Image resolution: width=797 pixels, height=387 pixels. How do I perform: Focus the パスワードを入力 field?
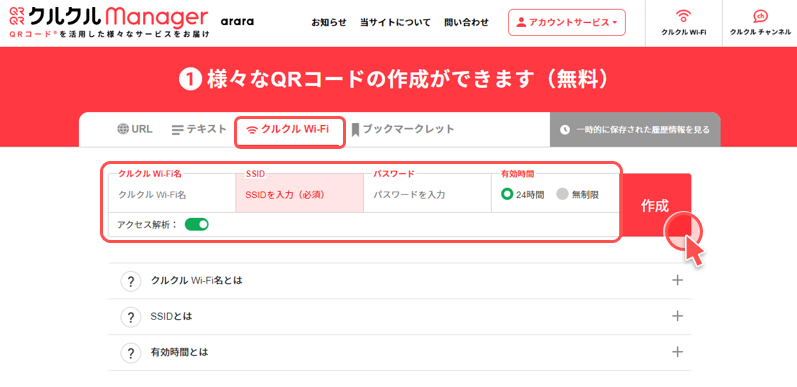pos(427,193)
